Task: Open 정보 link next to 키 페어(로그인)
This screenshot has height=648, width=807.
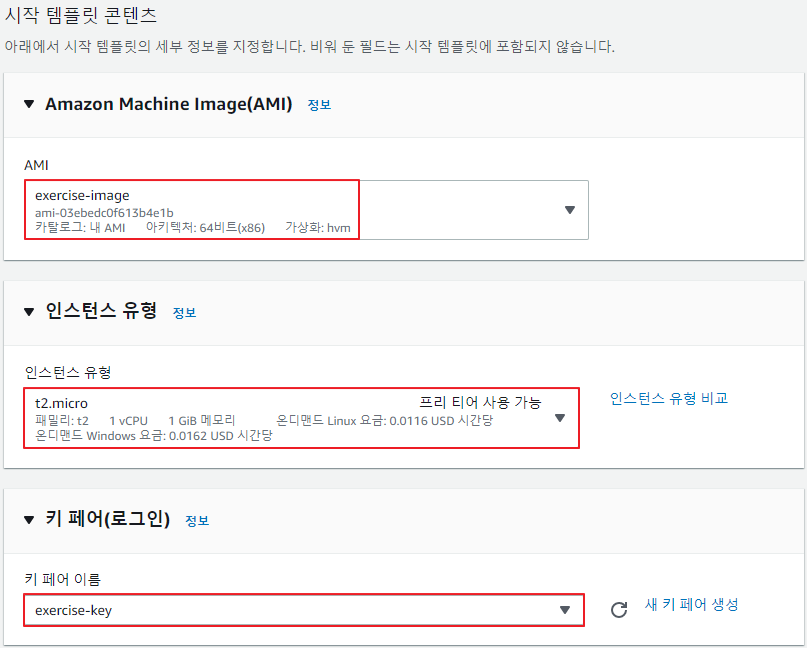Action: (197, 521)
